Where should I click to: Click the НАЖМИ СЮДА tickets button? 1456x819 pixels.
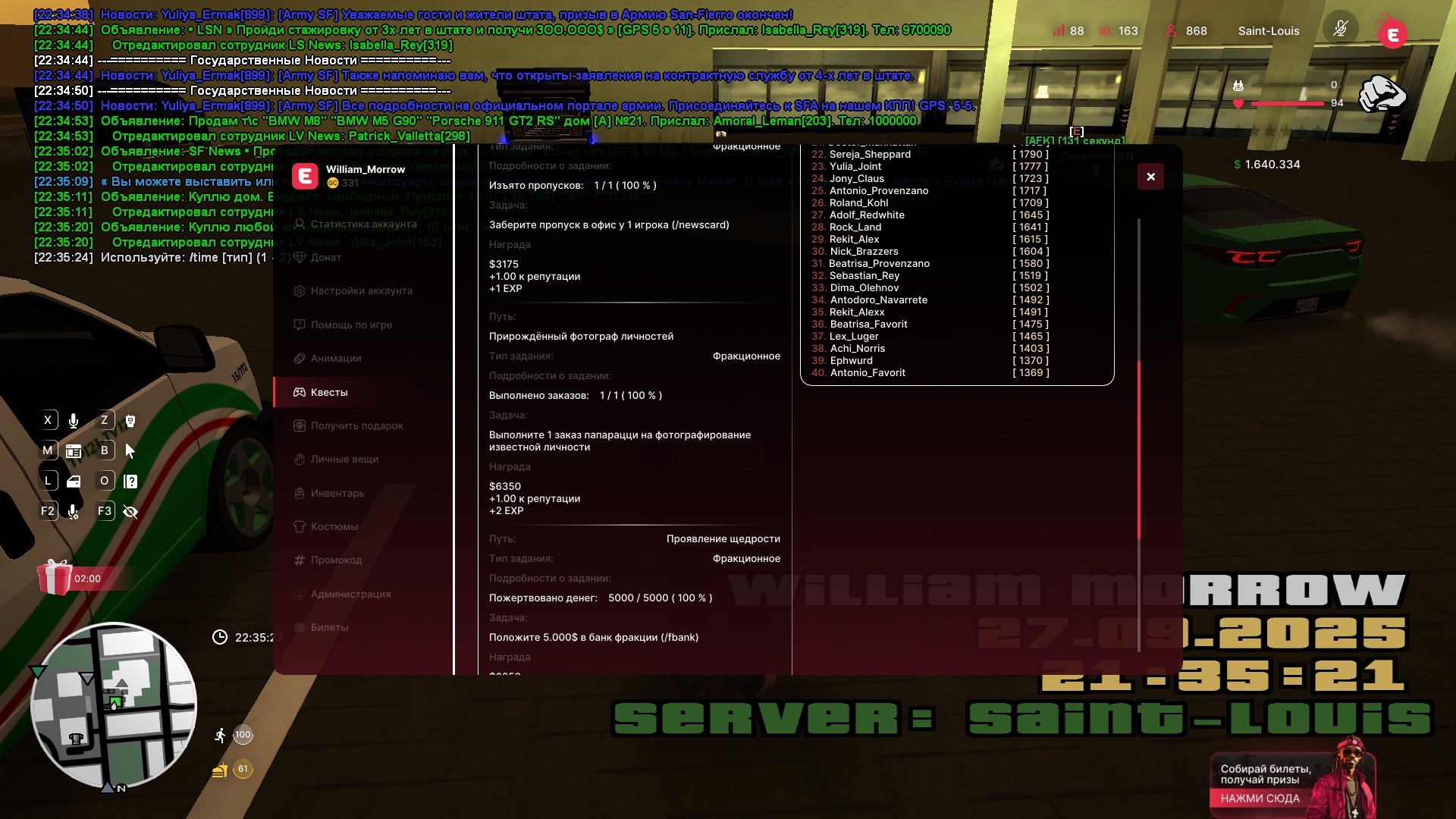(1260, 799)
